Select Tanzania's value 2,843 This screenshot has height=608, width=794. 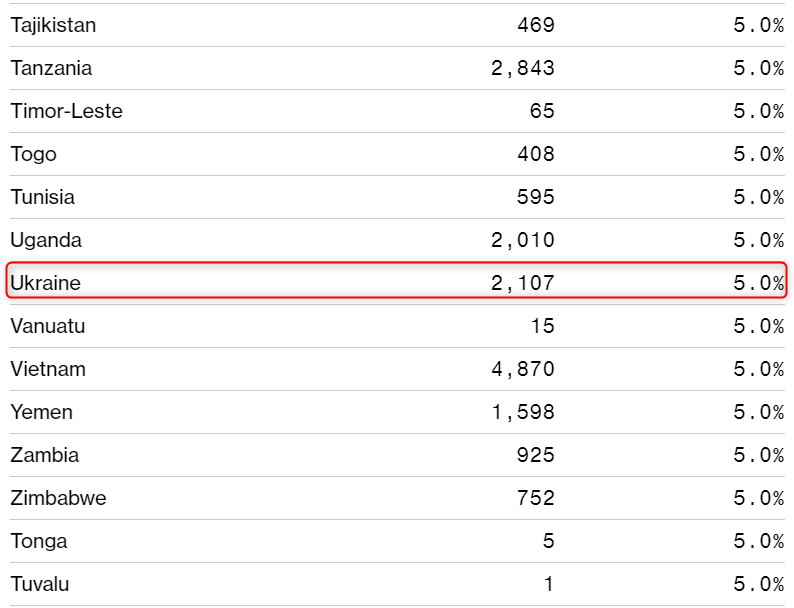[522, 68]
